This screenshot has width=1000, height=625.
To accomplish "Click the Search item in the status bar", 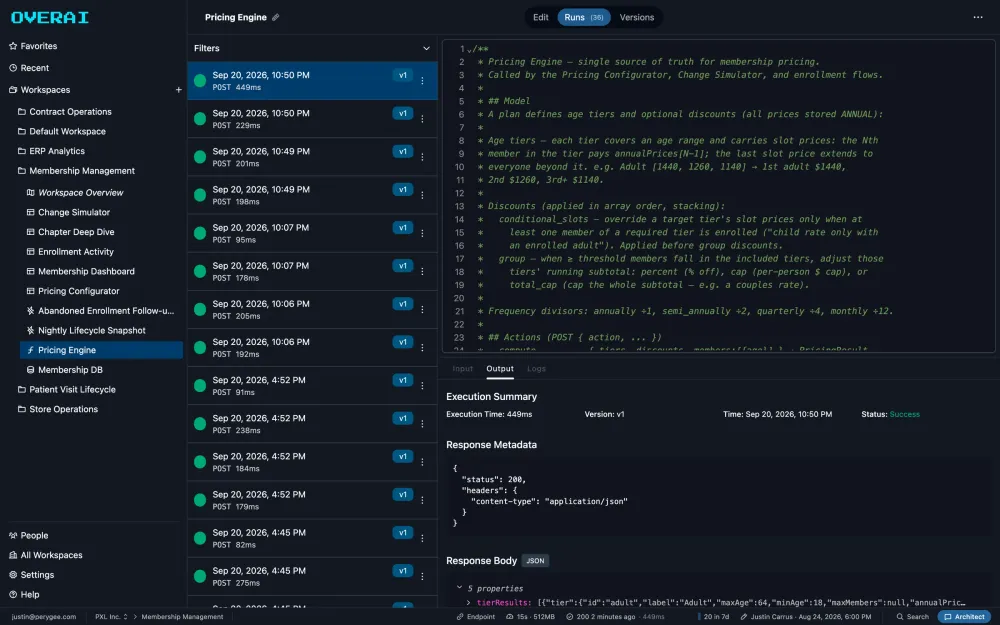I will tap(913, 617).
